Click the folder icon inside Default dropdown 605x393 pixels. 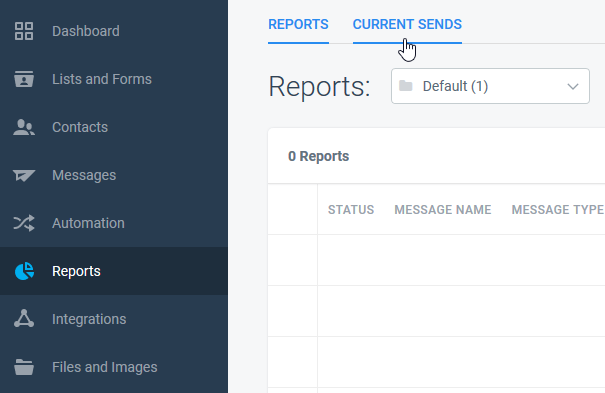tap(406, 86)
